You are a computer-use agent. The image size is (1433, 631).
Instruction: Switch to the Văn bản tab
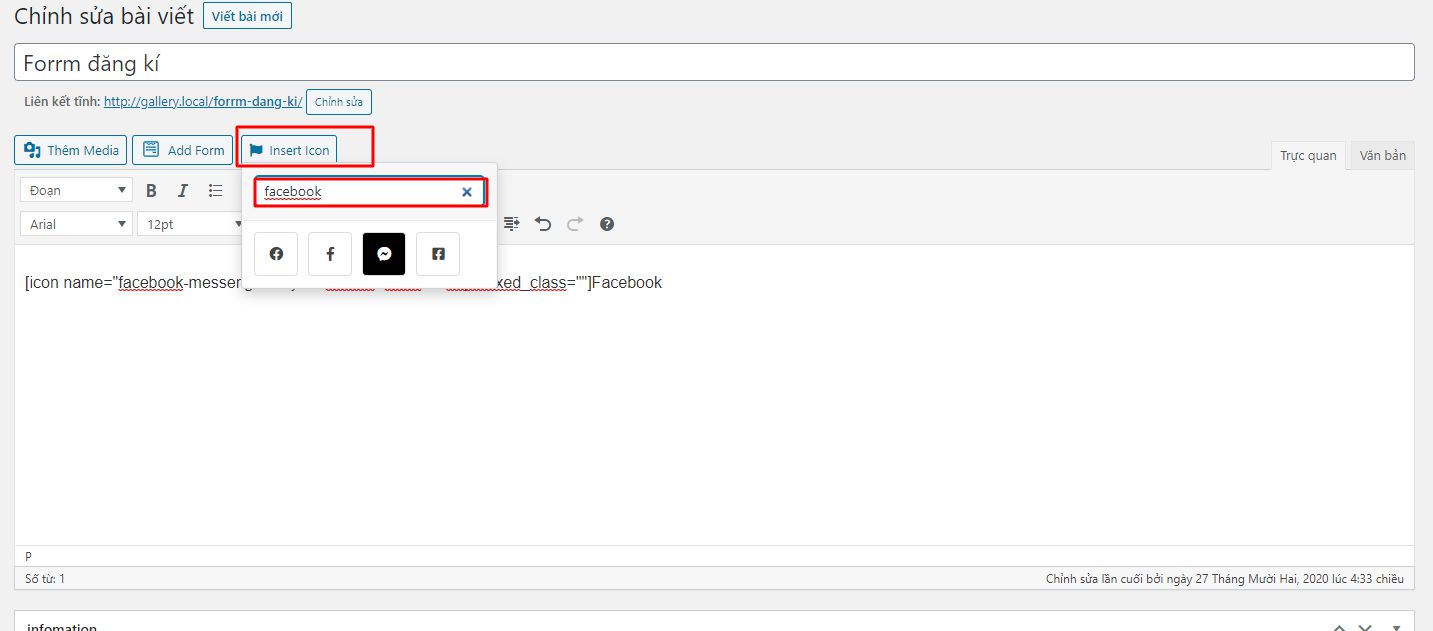pyautogui.click(x=1382, y=155)
